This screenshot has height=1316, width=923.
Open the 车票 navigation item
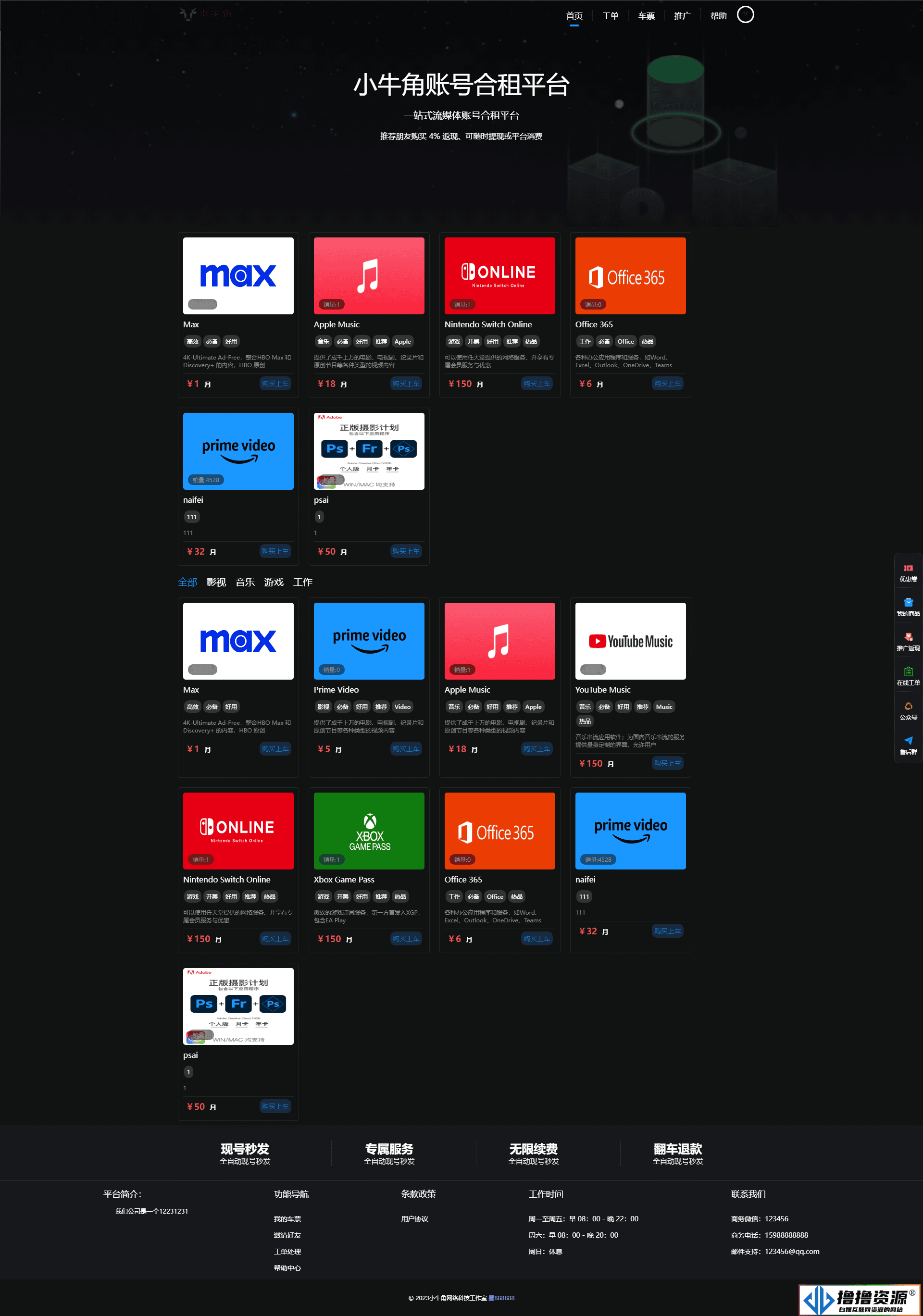click(646, 16)
